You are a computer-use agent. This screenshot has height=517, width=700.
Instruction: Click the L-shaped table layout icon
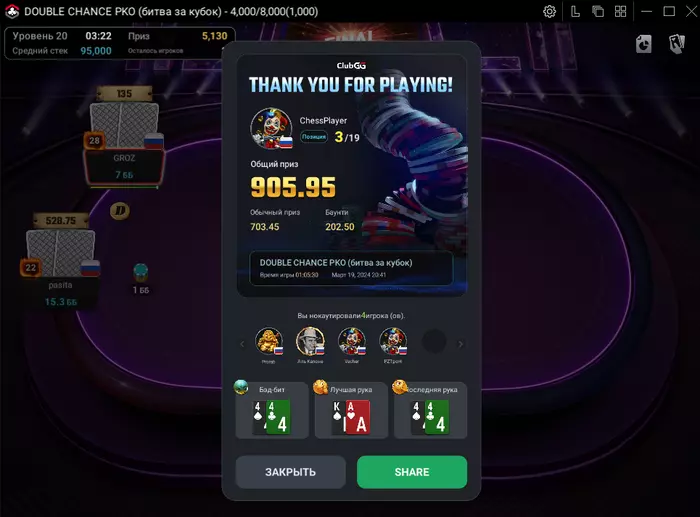tap(575, 11)
